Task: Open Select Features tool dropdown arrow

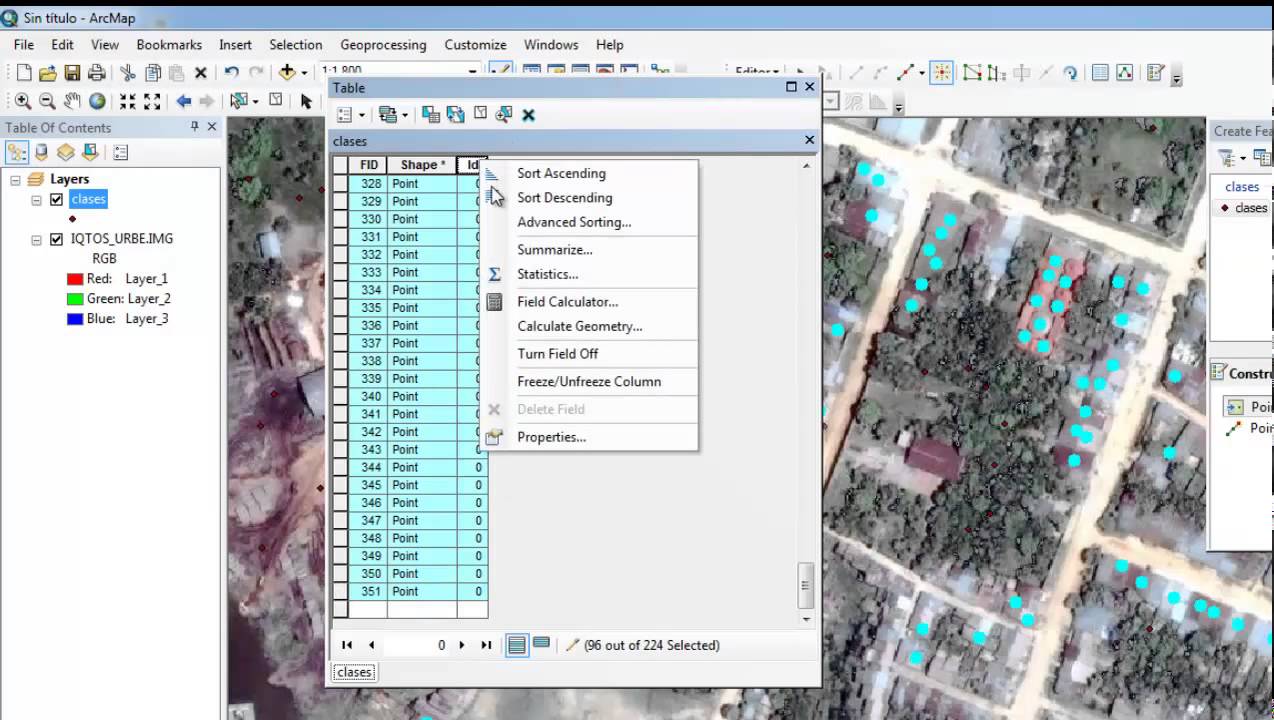Action: pyautogui.click(x=255, y=101)
